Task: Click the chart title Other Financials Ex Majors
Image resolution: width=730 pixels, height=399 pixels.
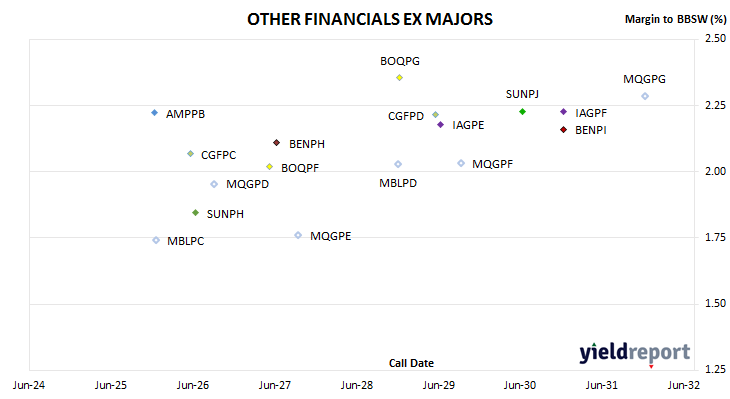Action: (x=370, y=19)
